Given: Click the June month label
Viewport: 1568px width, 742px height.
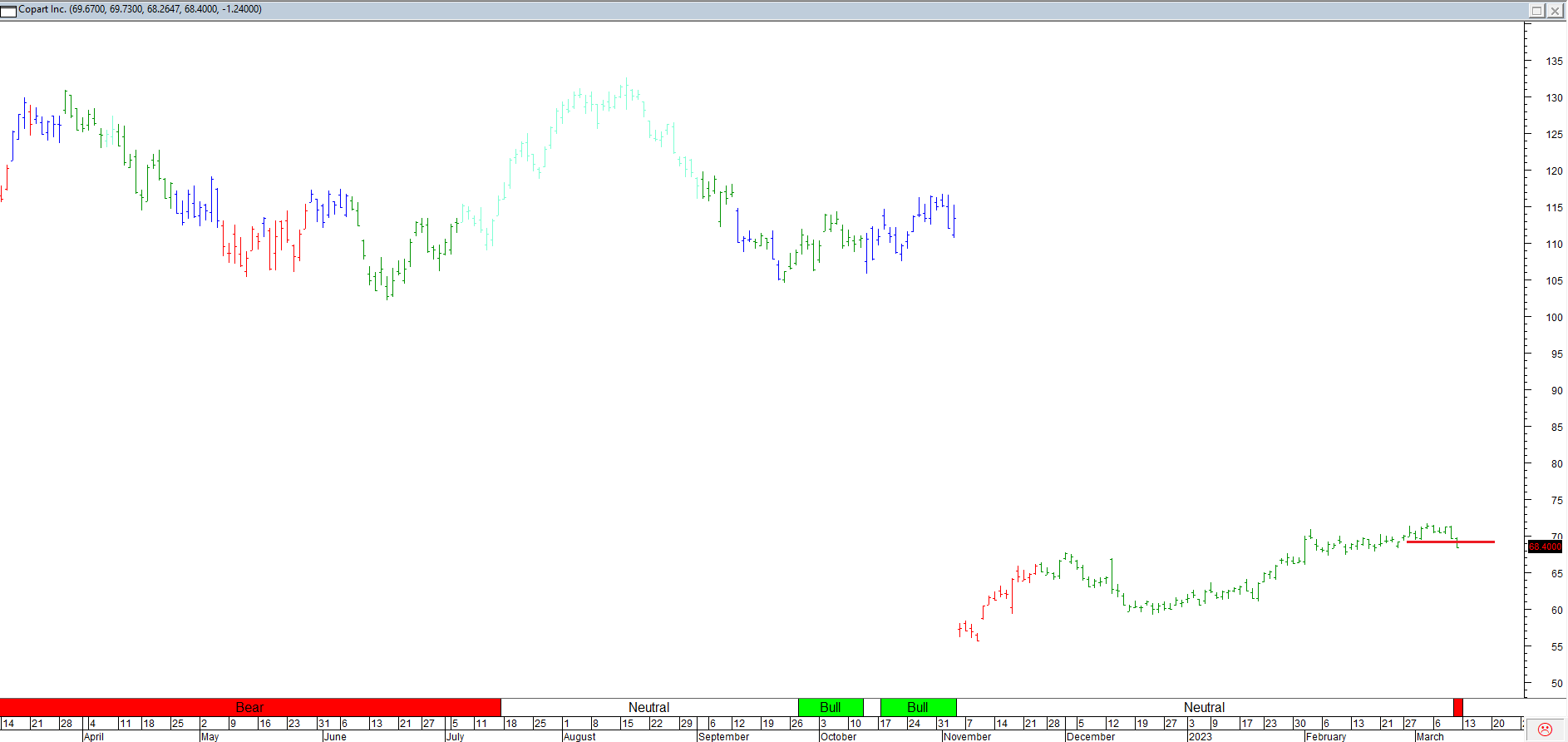Looking at the screenshot, I should [335, 736].
